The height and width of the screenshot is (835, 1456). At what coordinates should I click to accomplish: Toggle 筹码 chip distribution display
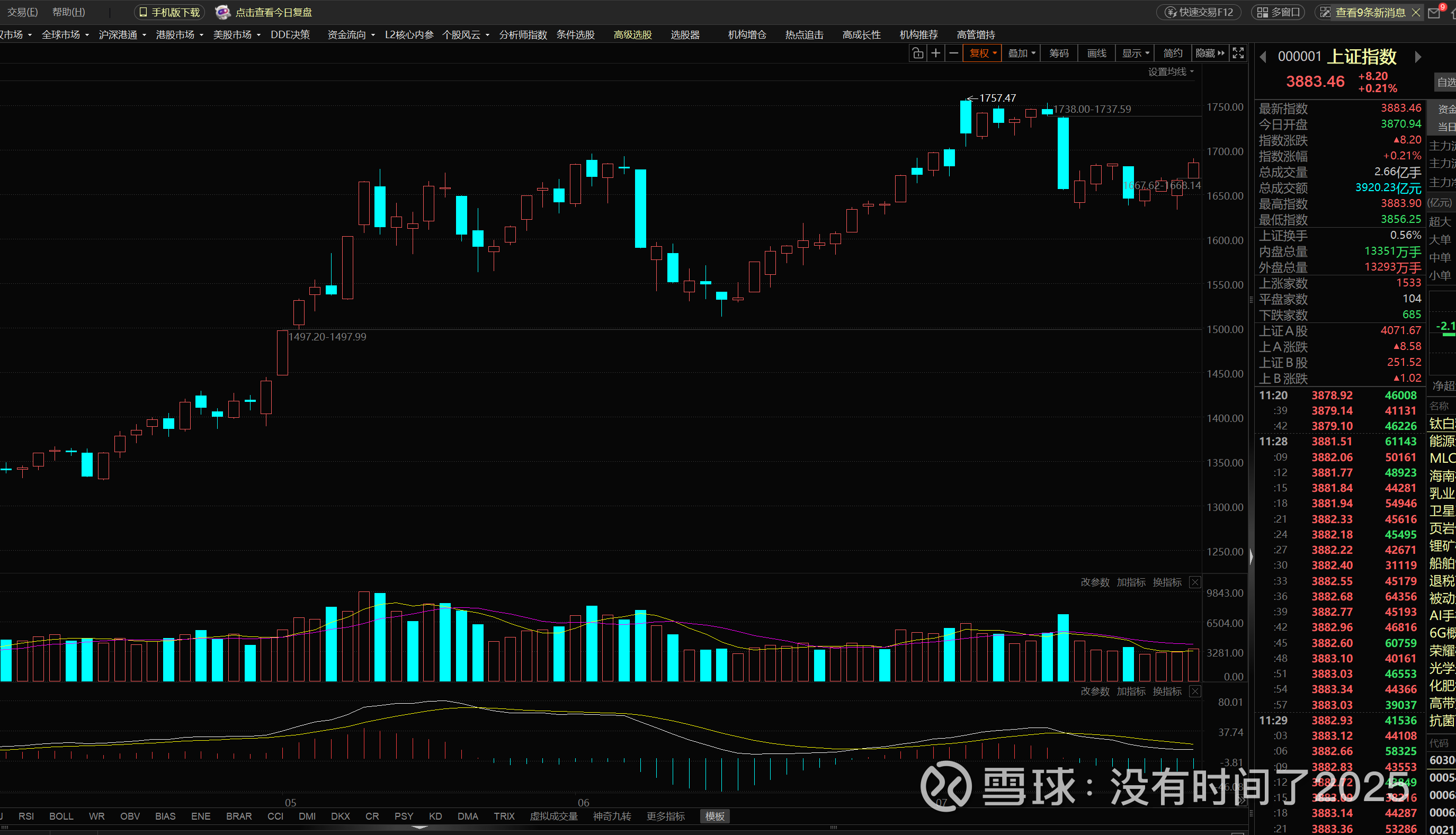coord(1058,53)
